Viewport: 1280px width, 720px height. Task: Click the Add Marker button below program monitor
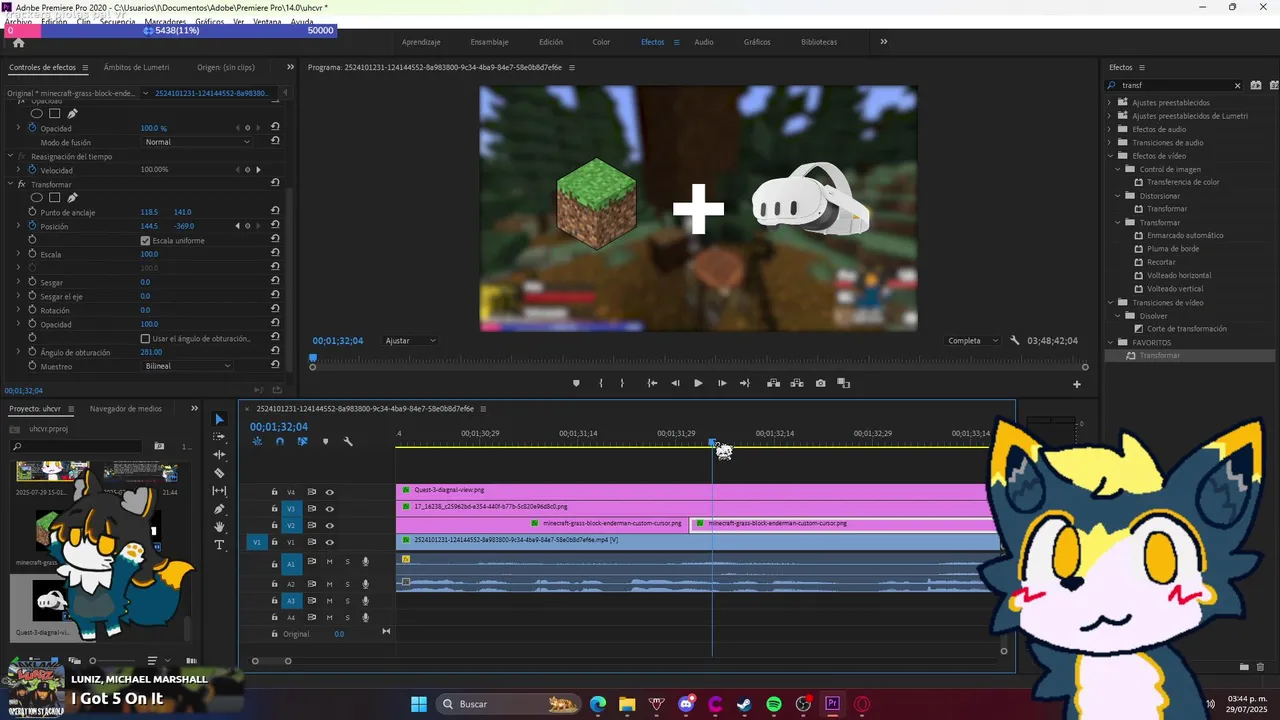click(x=576, y=383)
